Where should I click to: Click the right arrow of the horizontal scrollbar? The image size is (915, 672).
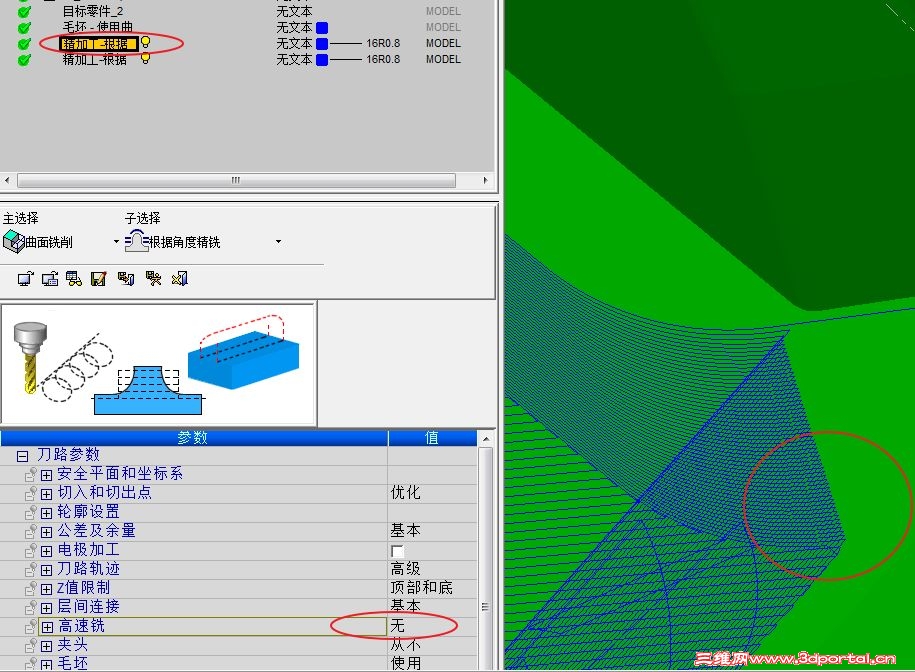pyautogui.click(x=486, y=180)
